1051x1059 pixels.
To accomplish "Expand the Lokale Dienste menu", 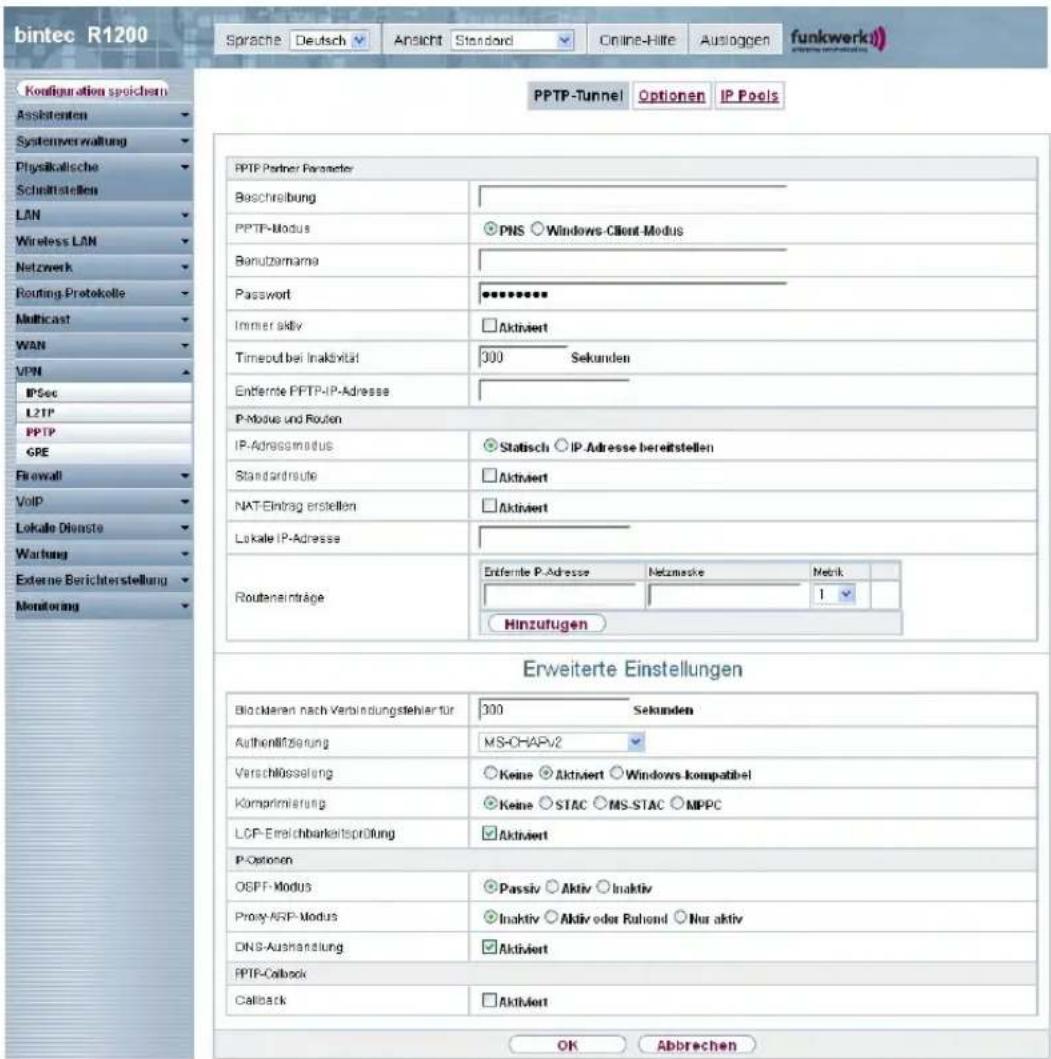I will [x=101, y=528].
